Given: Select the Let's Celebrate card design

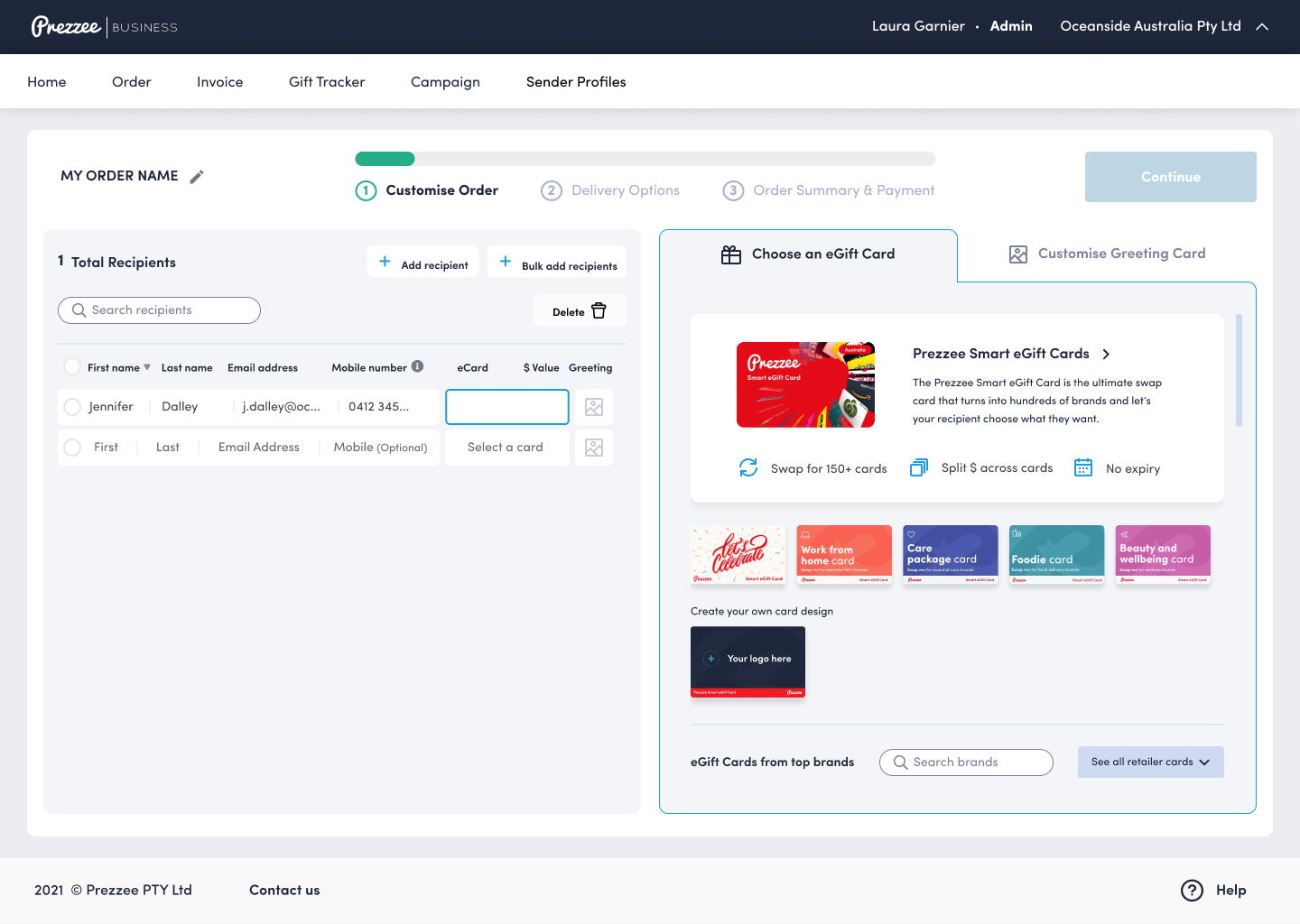Looking at the screenshot, I should click(x=738, y=555).
